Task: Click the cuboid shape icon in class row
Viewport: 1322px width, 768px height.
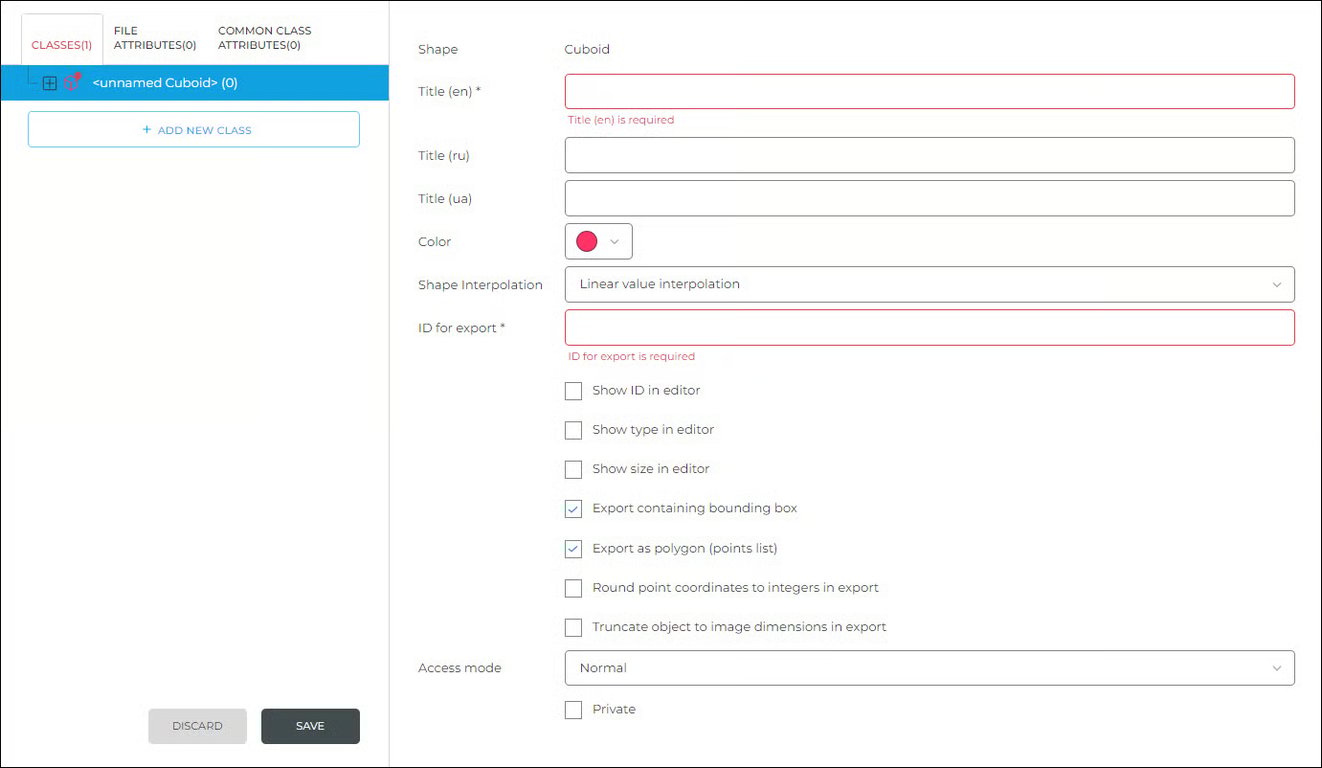Action: coord(71,83)
